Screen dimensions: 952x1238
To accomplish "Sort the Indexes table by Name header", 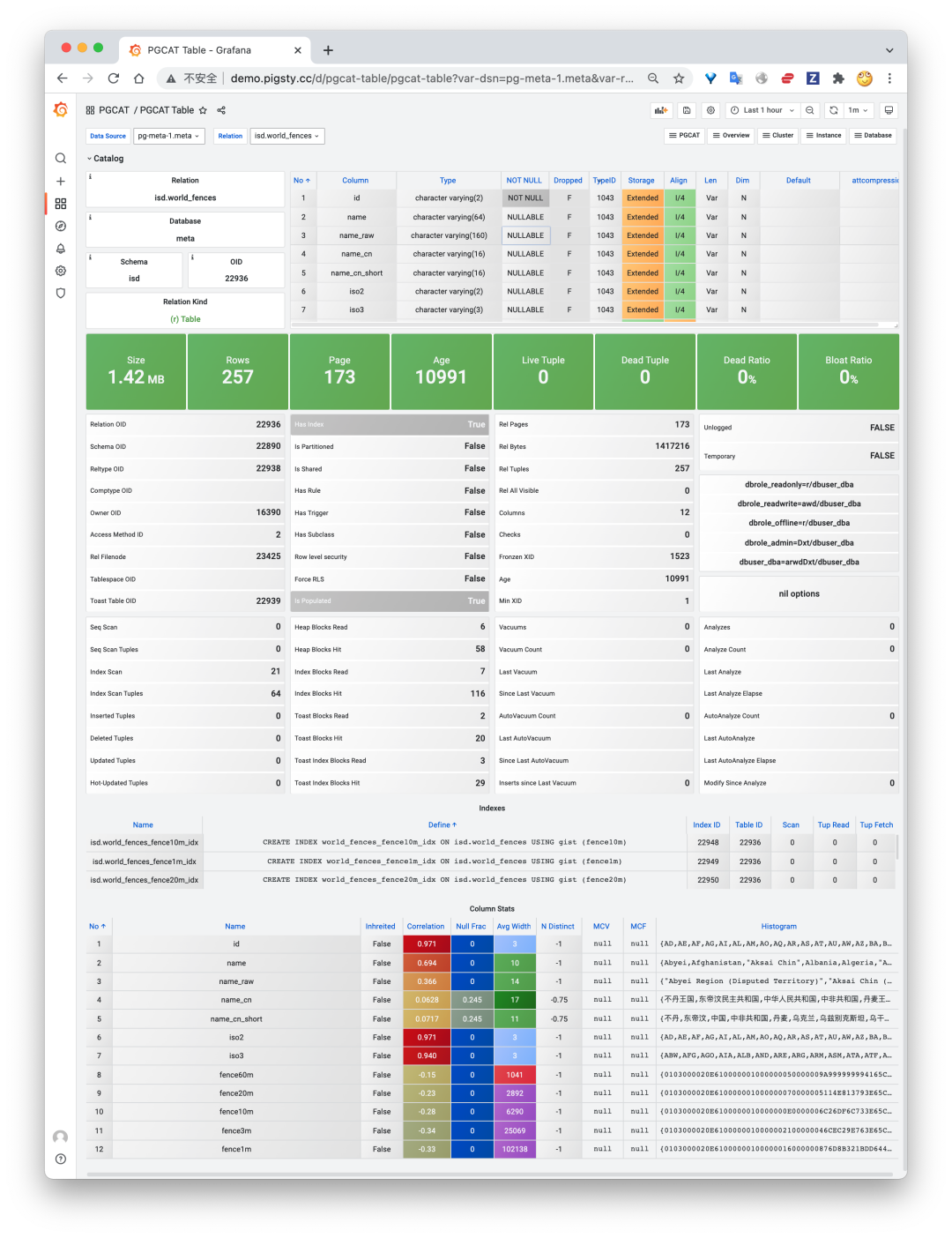I will click(143, 825).
